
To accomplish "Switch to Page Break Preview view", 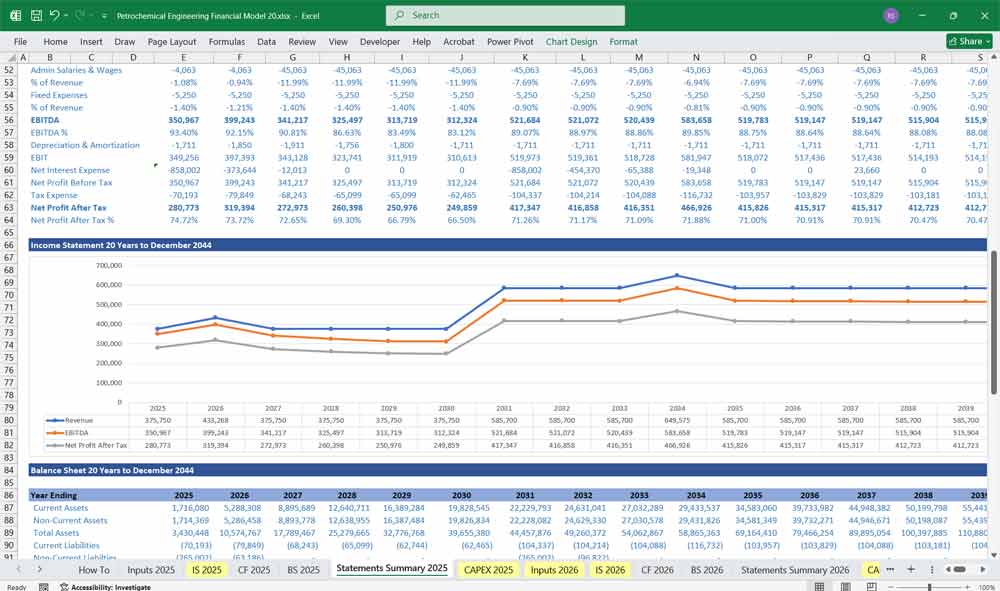I will (x=872, y=584).
